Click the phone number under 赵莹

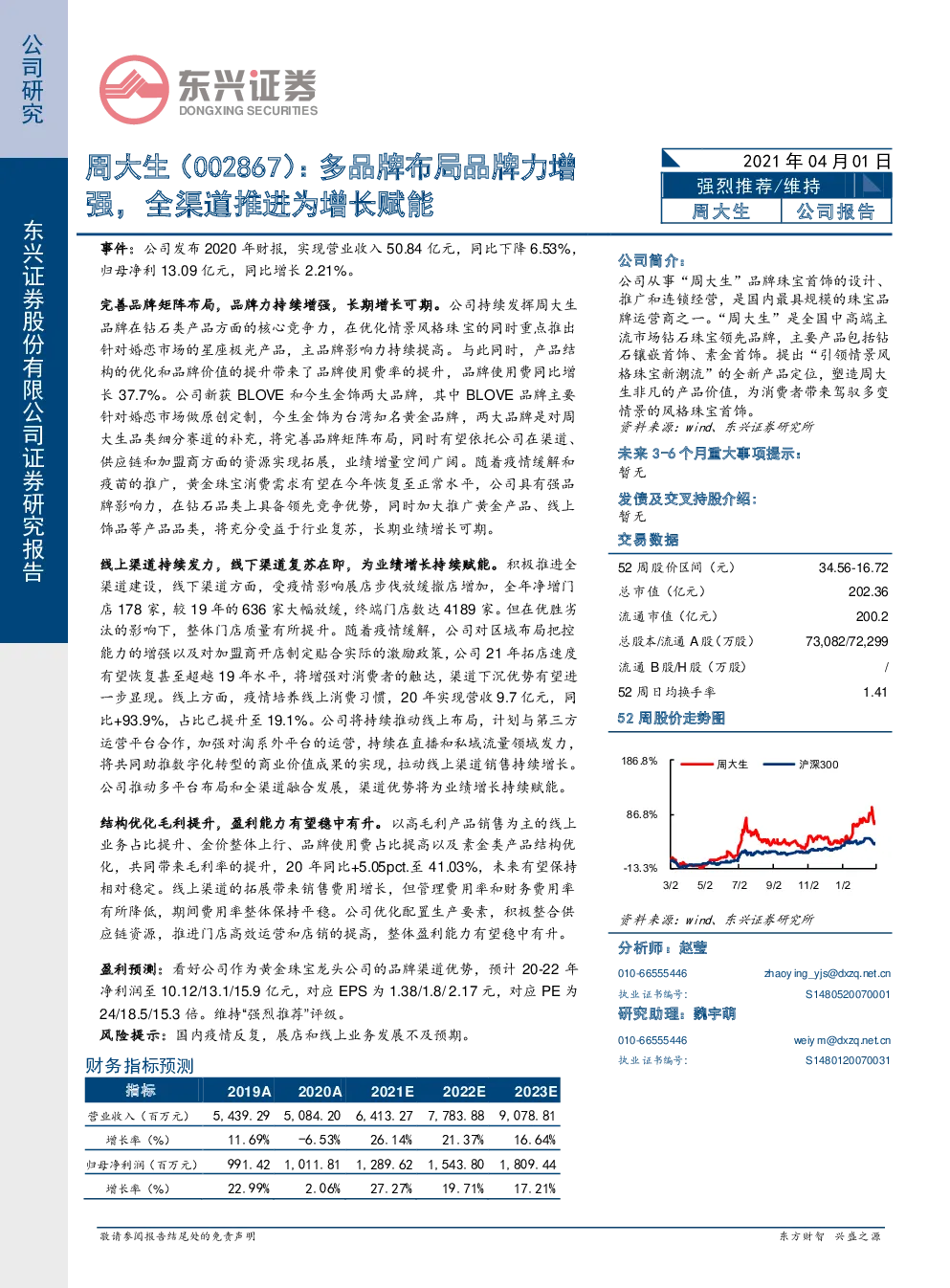[652, 974]
